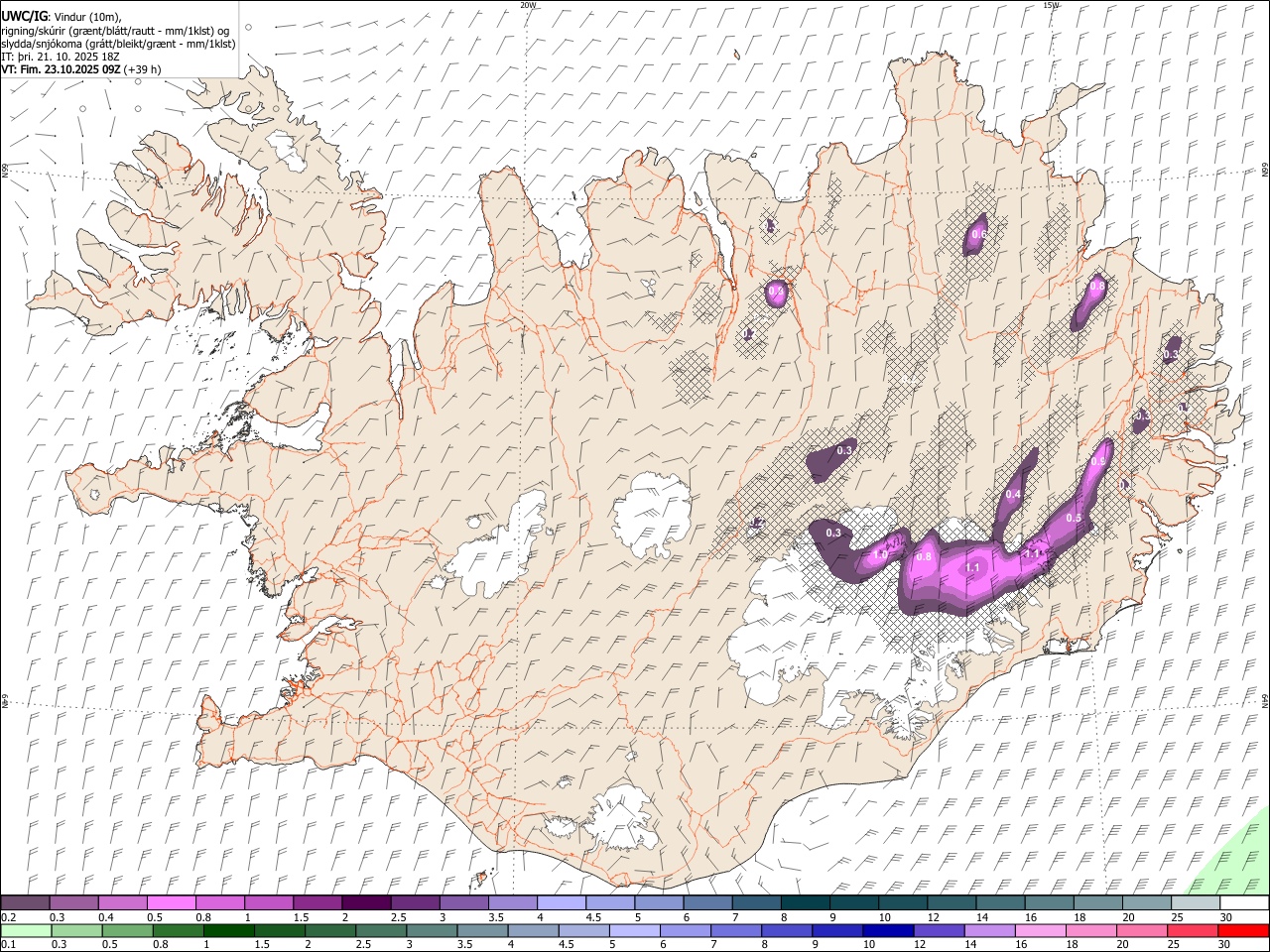
Task: Select the bottom-row violet swatch at 12
Action: 939,931
